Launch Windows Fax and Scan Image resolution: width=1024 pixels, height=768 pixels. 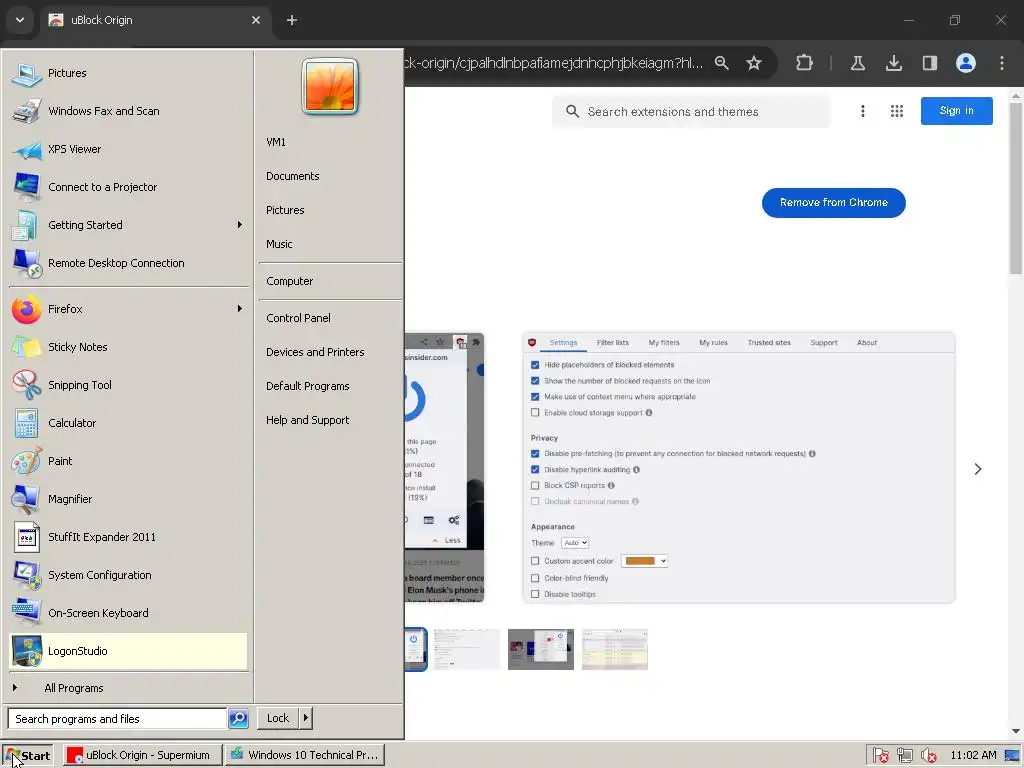129,111
